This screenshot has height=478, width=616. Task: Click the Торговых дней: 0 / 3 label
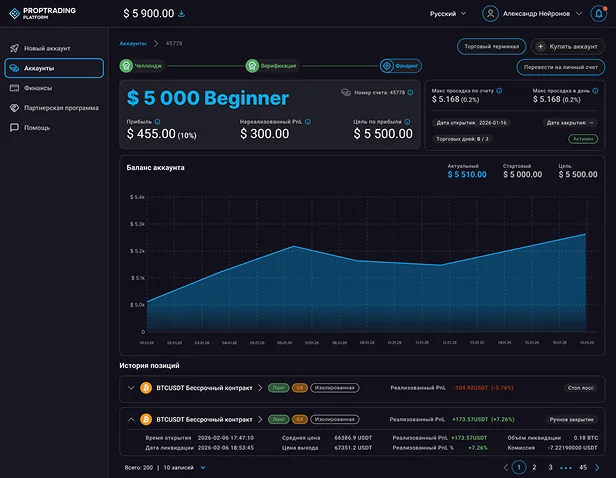pos(462,139)
